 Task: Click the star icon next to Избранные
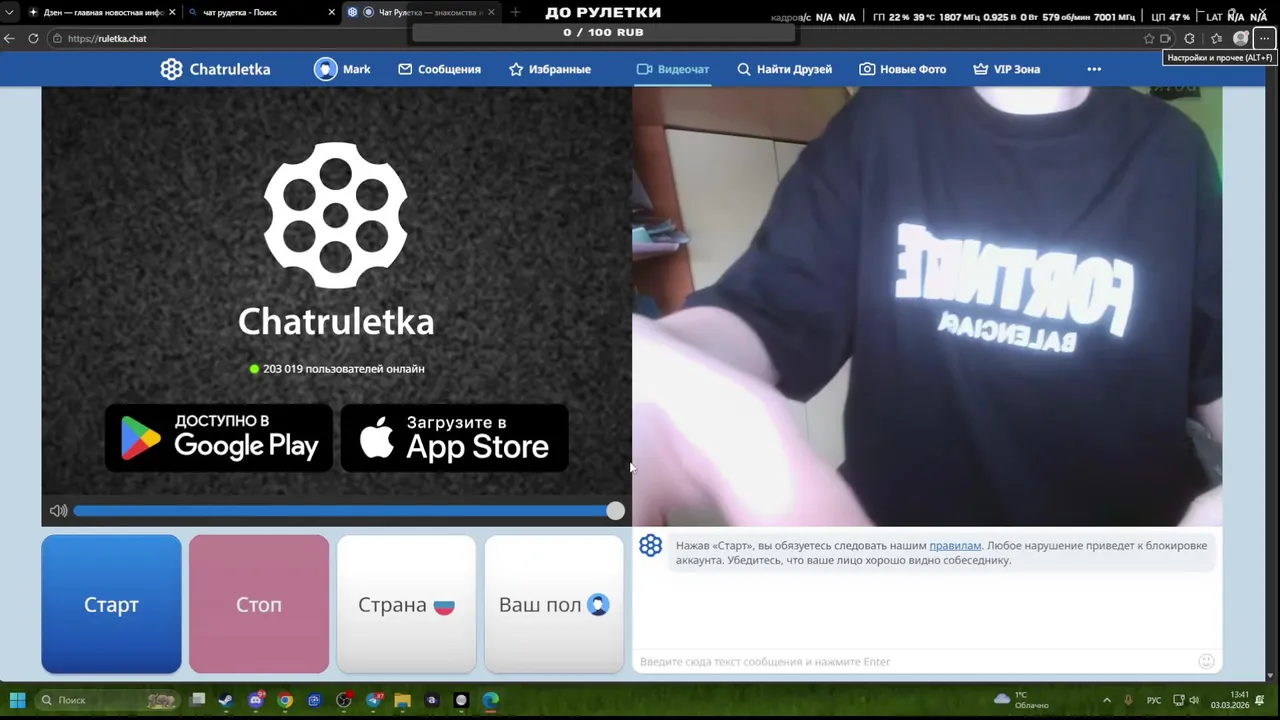[516, 69]
